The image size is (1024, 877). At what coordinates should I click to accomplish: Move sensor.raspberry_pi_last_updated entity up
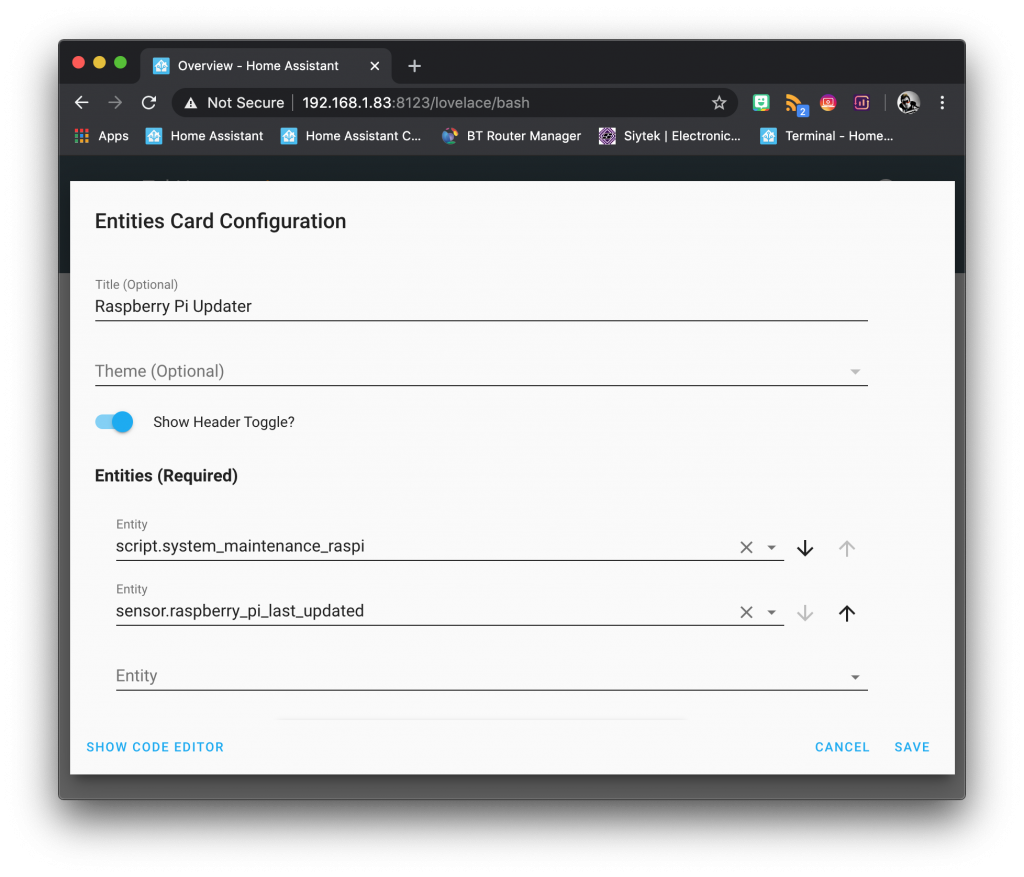(846, 613)
